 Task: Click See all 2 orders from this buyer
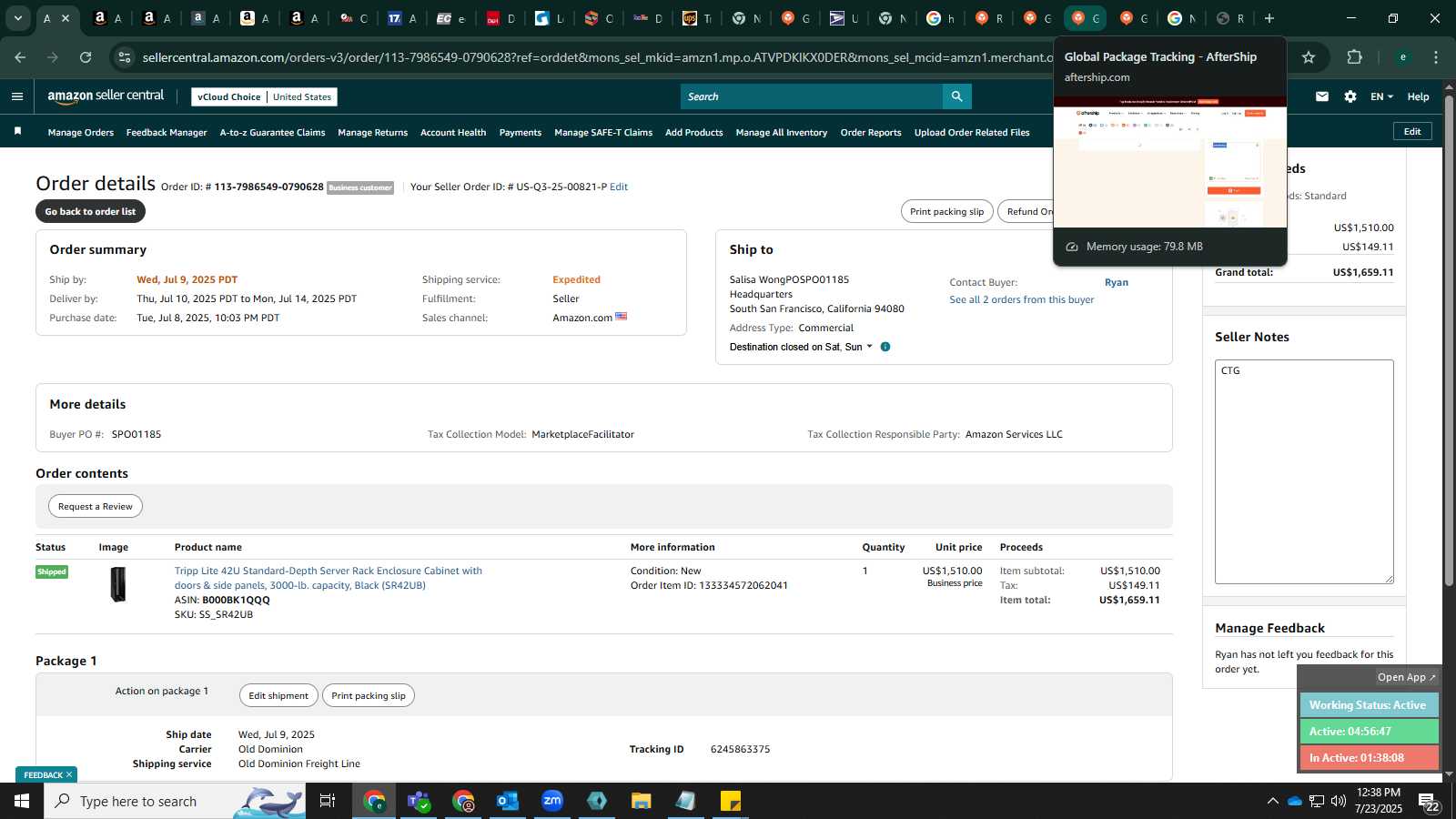[x=1022, y=299]
